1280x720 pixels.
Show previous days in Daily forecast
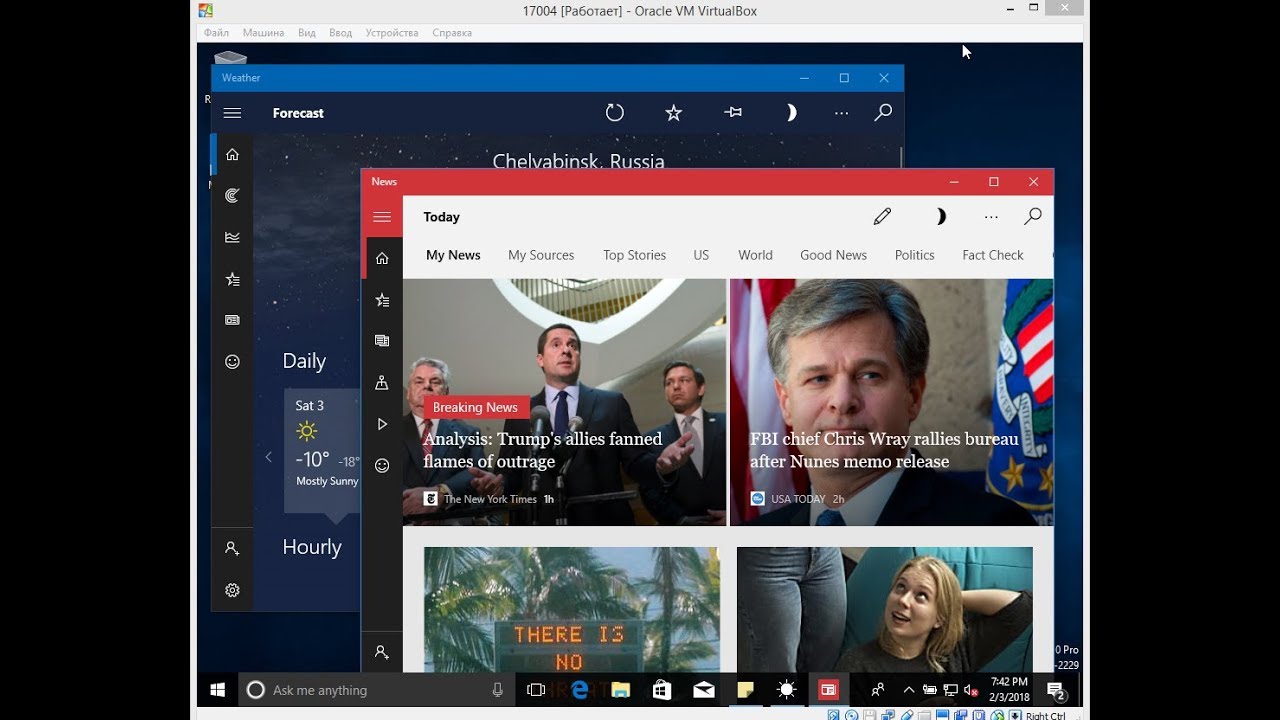(x=268, y=457)
